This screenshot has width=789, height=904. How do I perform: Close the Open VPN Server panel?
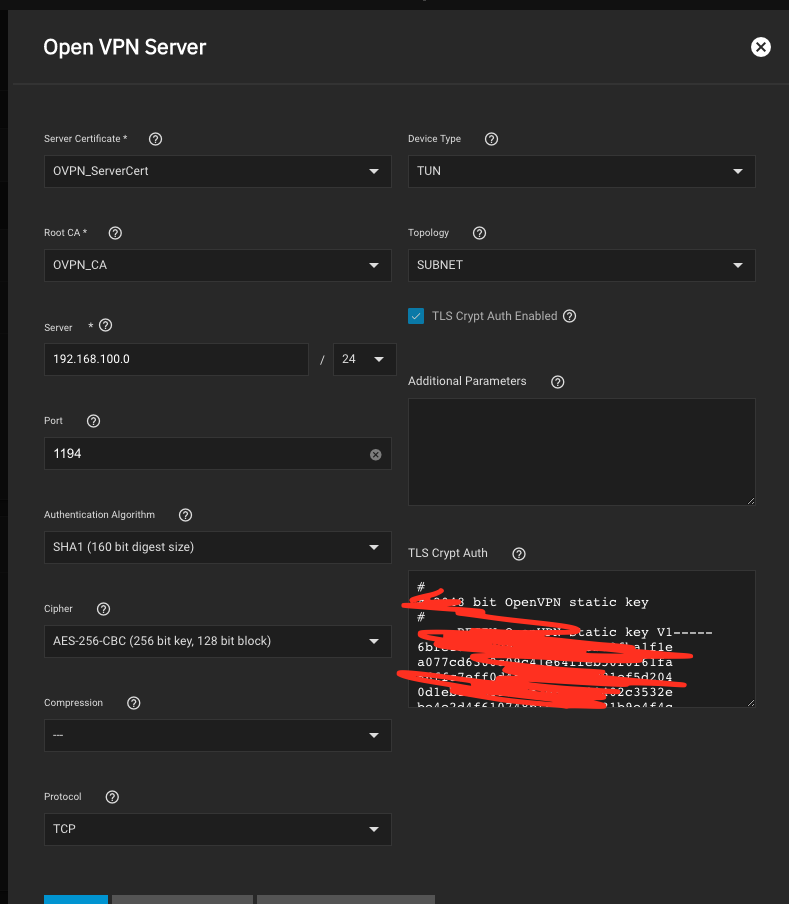pos(761,47)
